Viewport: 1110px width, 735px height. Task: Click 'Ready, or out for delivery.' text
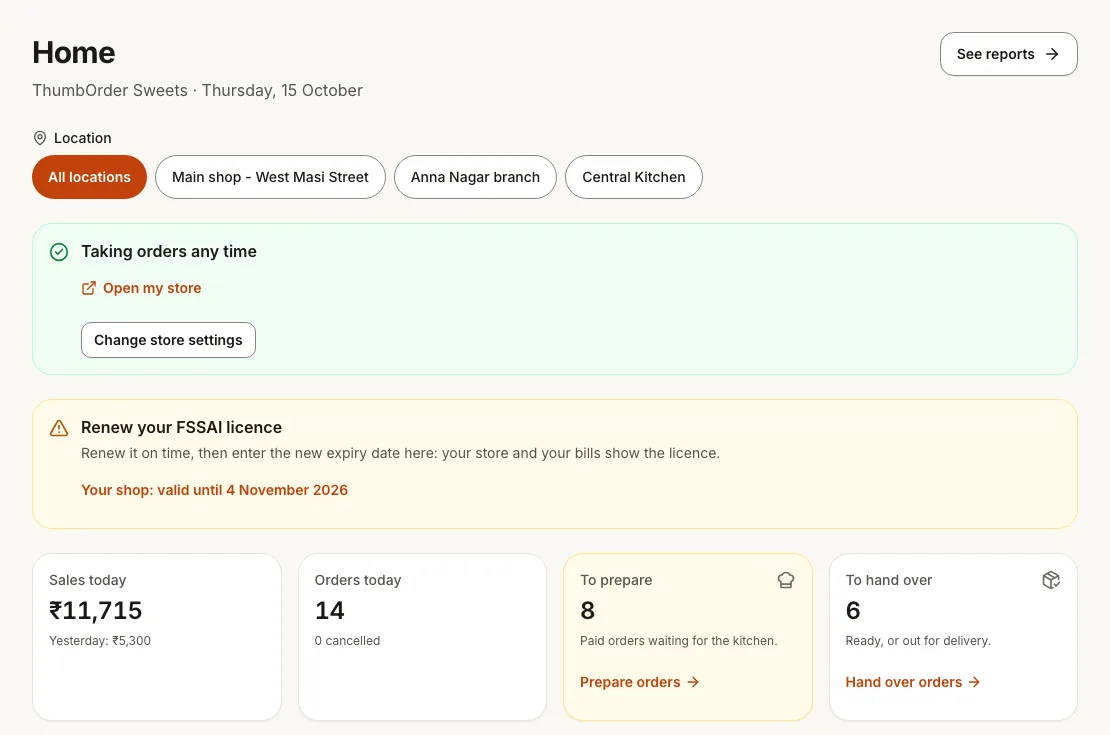918,641
